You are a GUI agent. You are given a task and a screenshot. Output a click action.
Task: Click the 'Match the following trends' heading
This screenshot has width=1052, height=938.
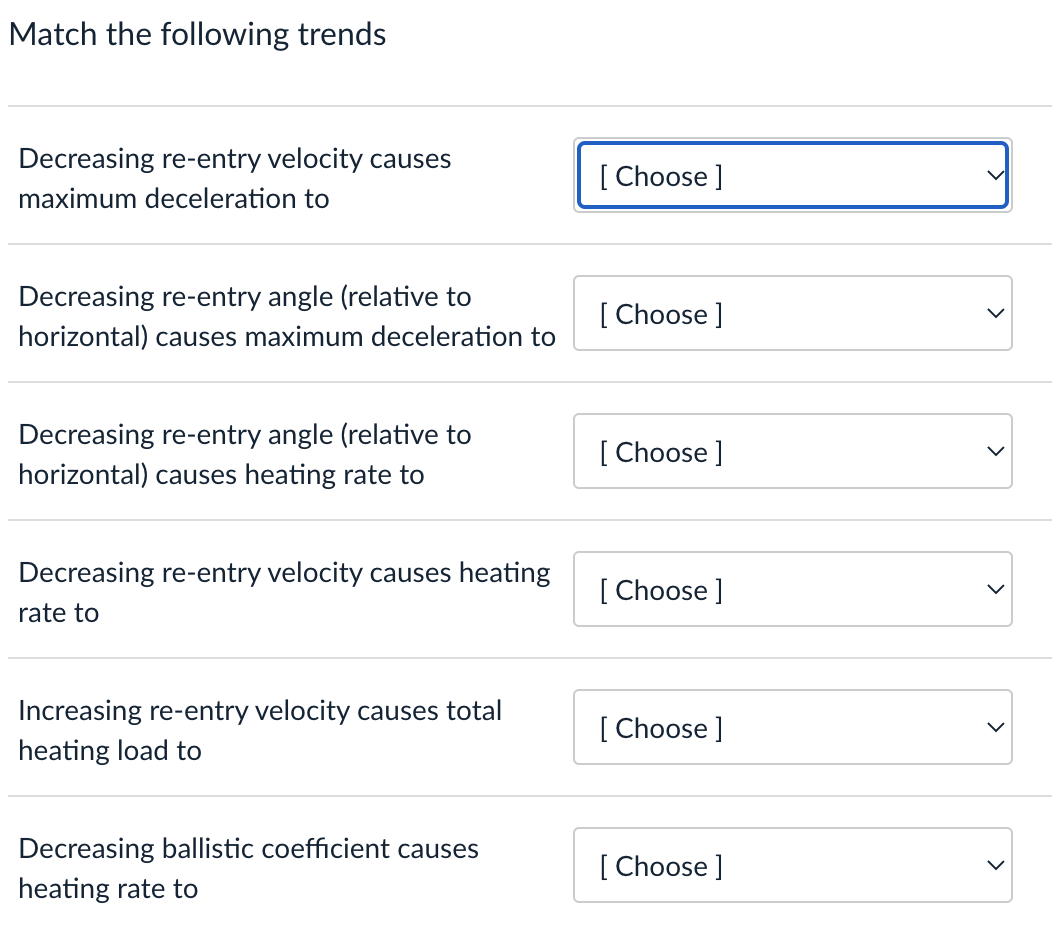coord(197,35)
